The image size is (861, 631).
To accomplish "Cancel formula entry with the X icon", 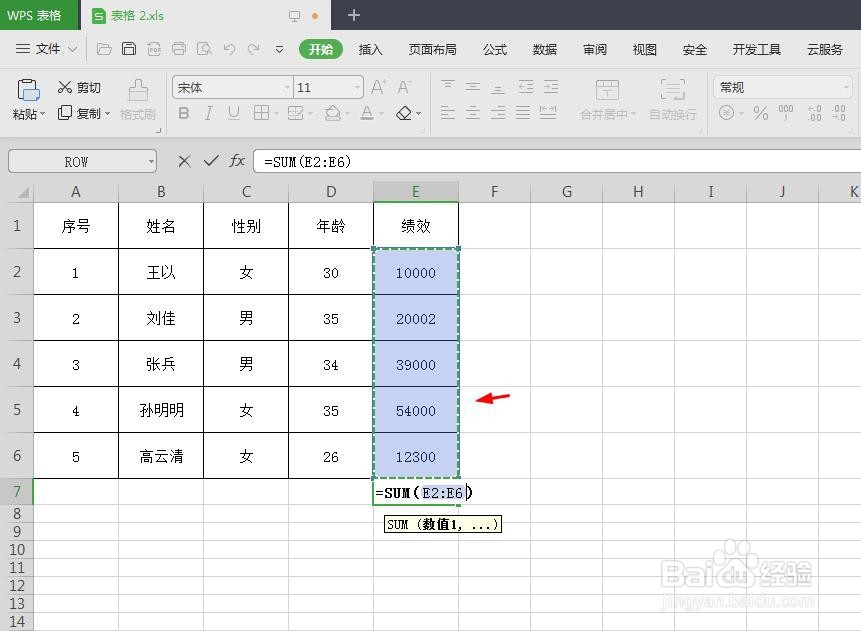I will pos(184,161).
